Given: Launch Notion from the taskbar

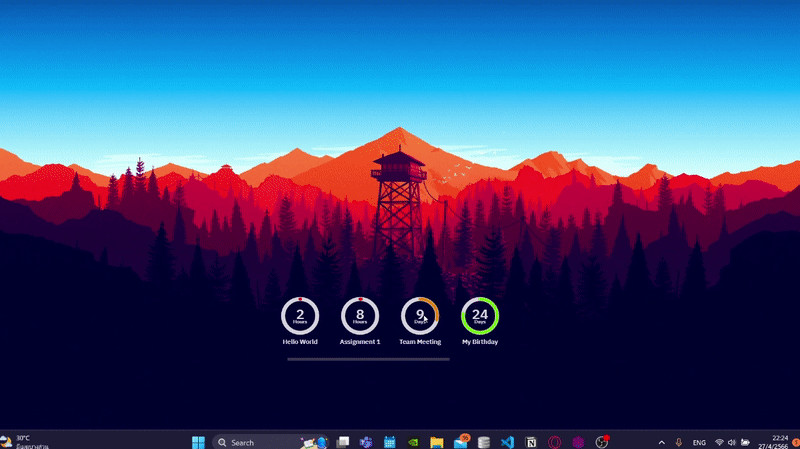Looking at the screenshot, I should click(531, 442).
